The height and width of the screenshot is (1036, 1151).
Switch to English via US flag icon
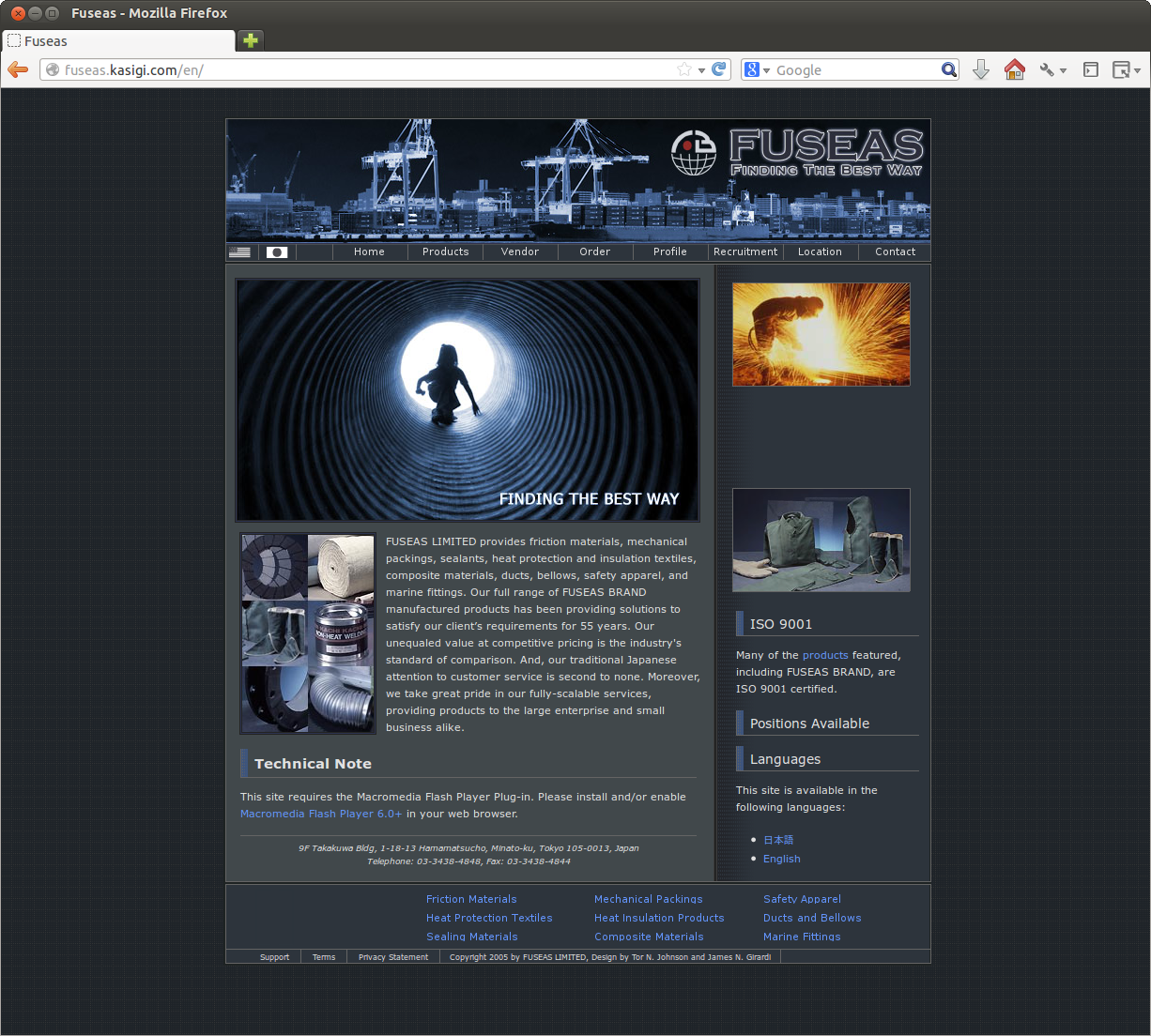click(x=240, y=251)
